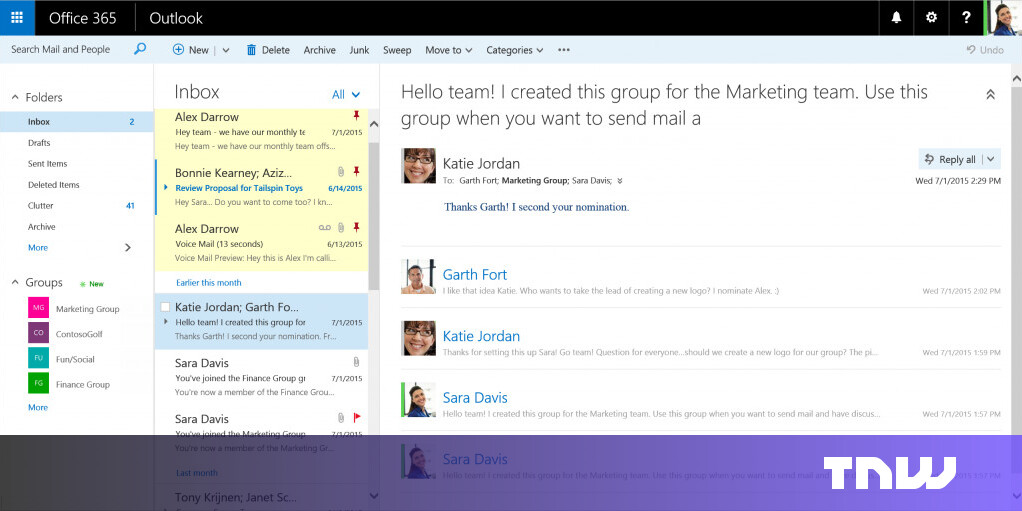Screen dimensions: 1022x511
Task: Open the notifications bell
Action: pos(896,18)
